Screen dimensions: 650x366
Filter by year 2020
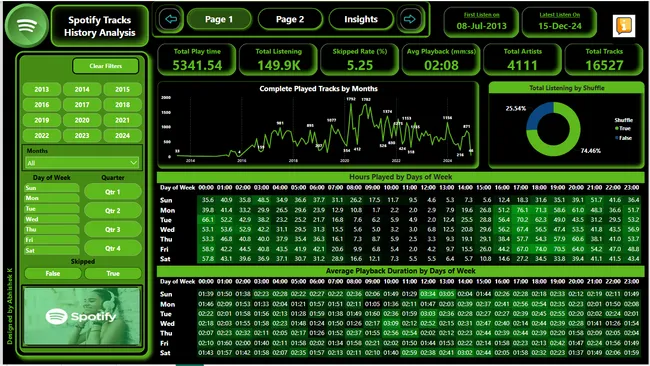coord(82,120)
